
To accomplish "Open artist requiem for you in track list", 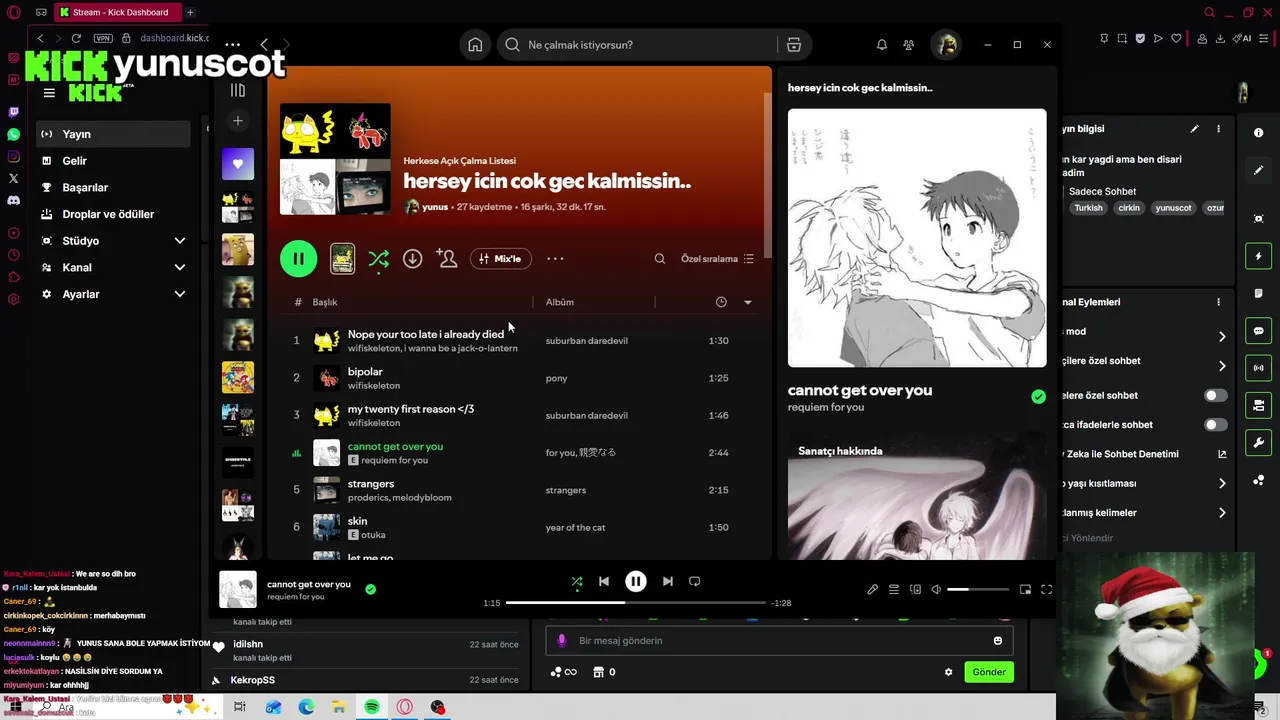I will pyautogui.click(x=394, y=461).
